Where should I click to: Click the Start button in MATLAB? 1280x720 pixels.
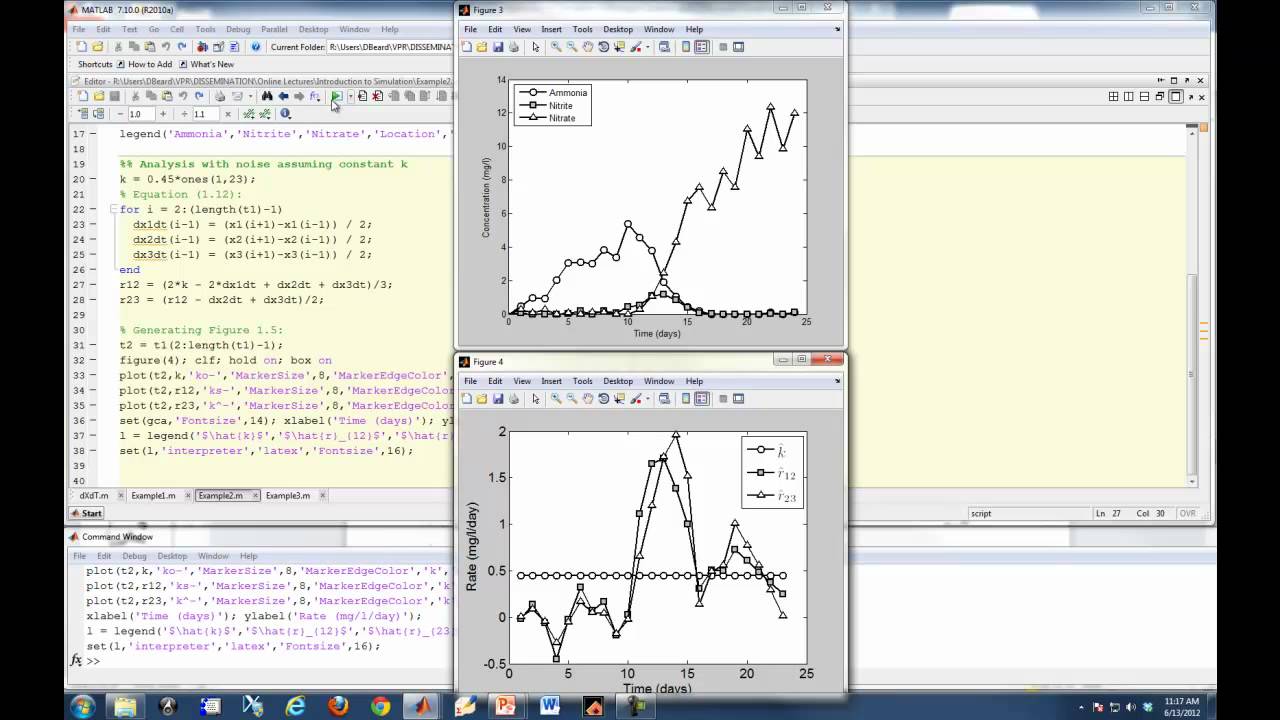87,513
